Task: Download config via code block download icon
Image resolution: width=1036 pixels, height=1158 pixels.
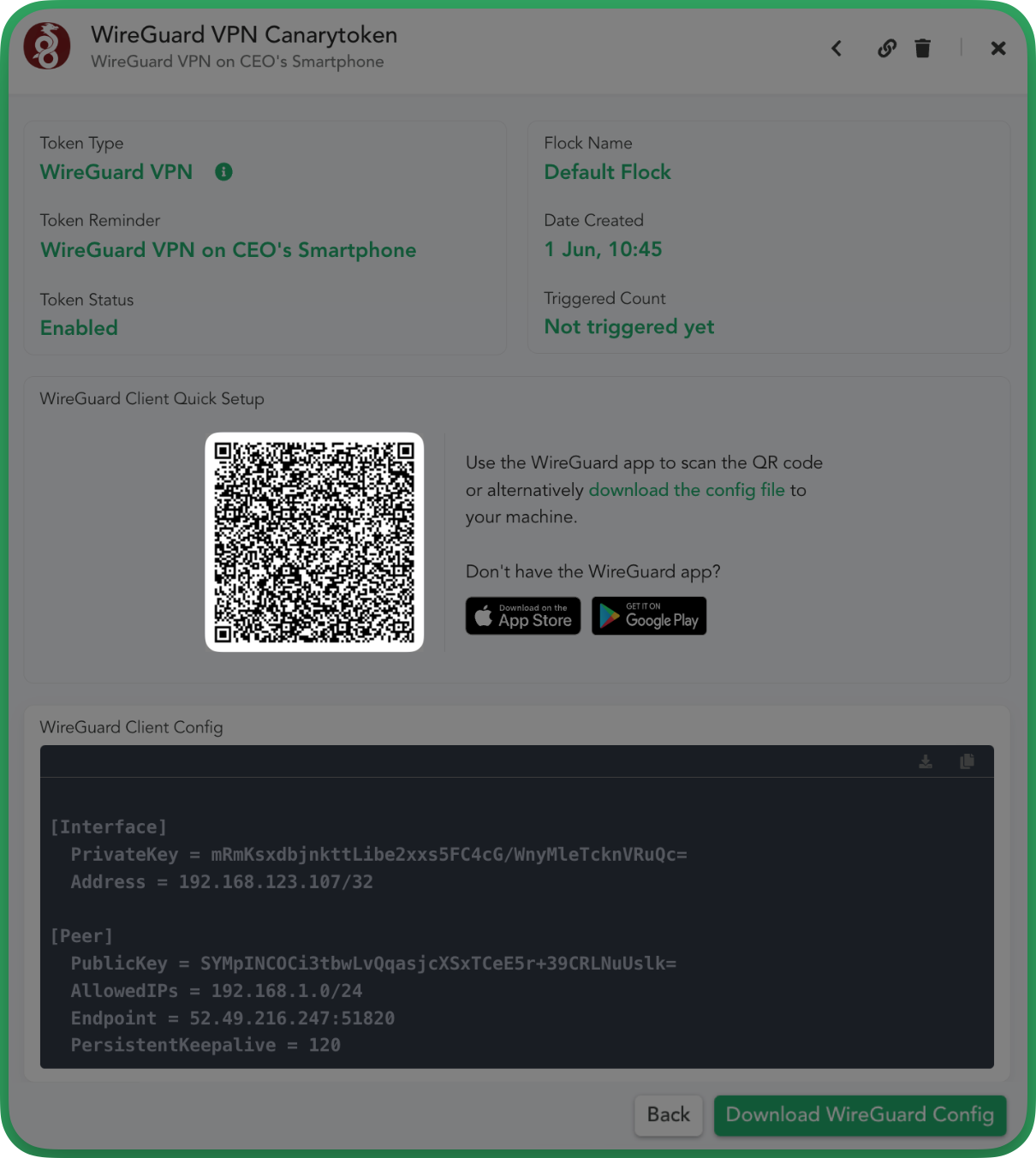Action: click(926, 761)
